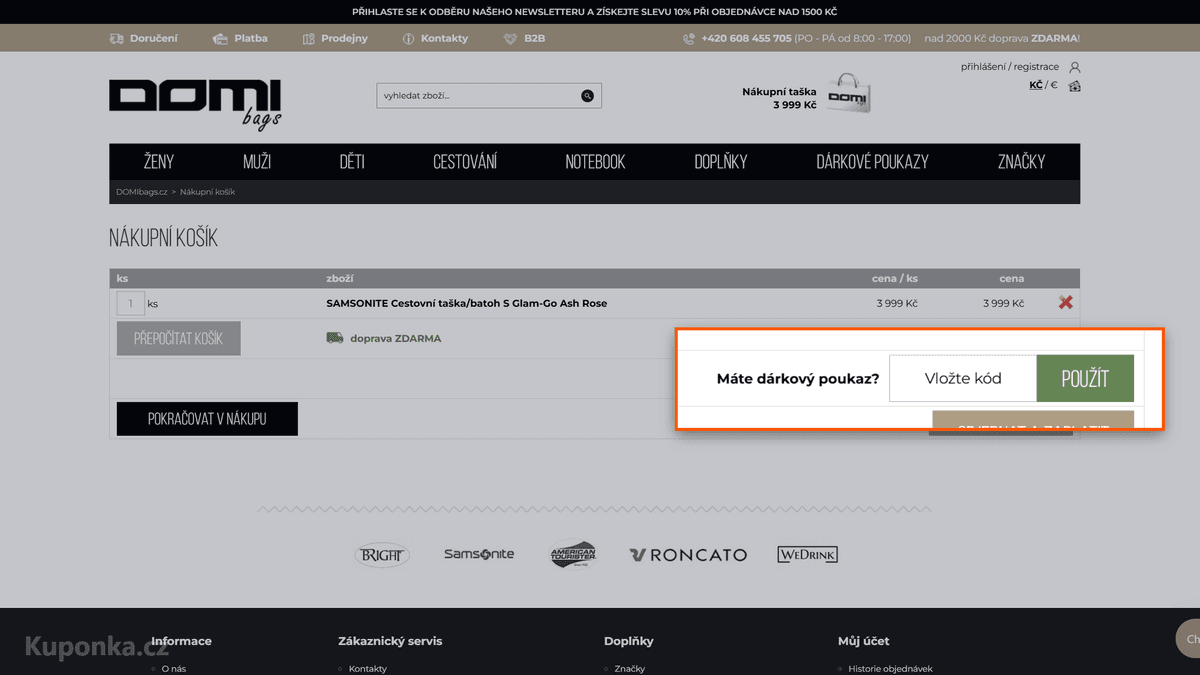Select € currency

[1054, 85]
